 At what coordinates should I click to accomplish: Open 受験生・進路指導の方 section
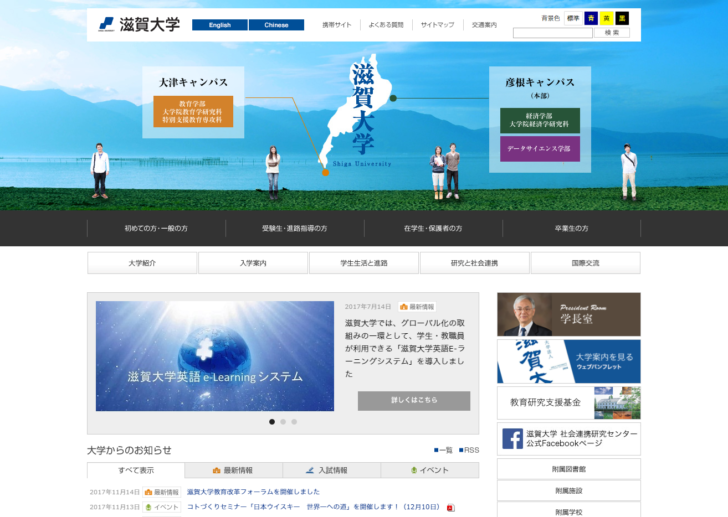(294, 228)
